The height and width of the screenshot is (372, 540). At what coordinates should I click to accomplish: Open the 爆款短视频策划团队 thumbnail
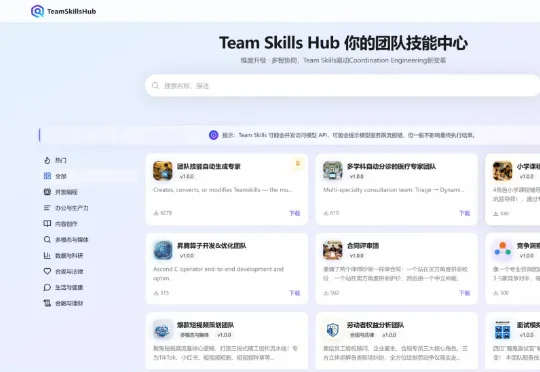click(x=163, y=329)
